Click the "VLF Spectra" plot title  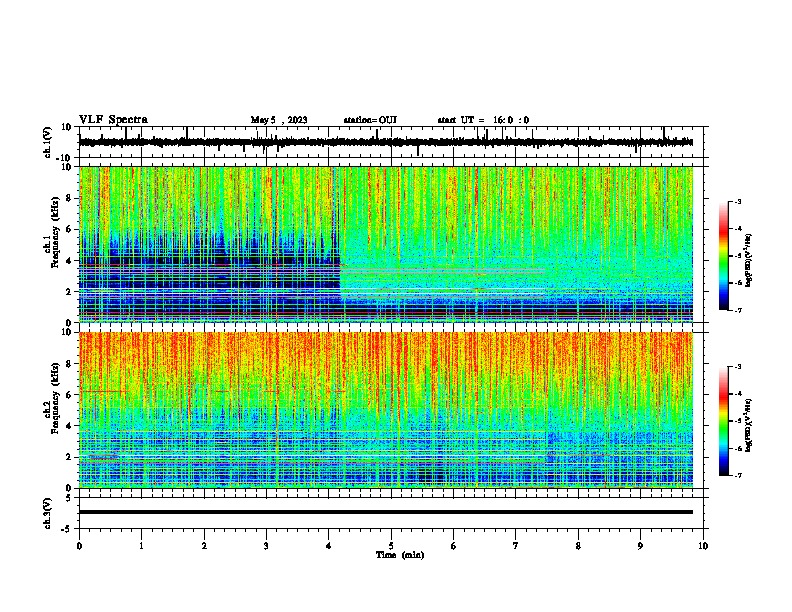(x=113, y=120)
